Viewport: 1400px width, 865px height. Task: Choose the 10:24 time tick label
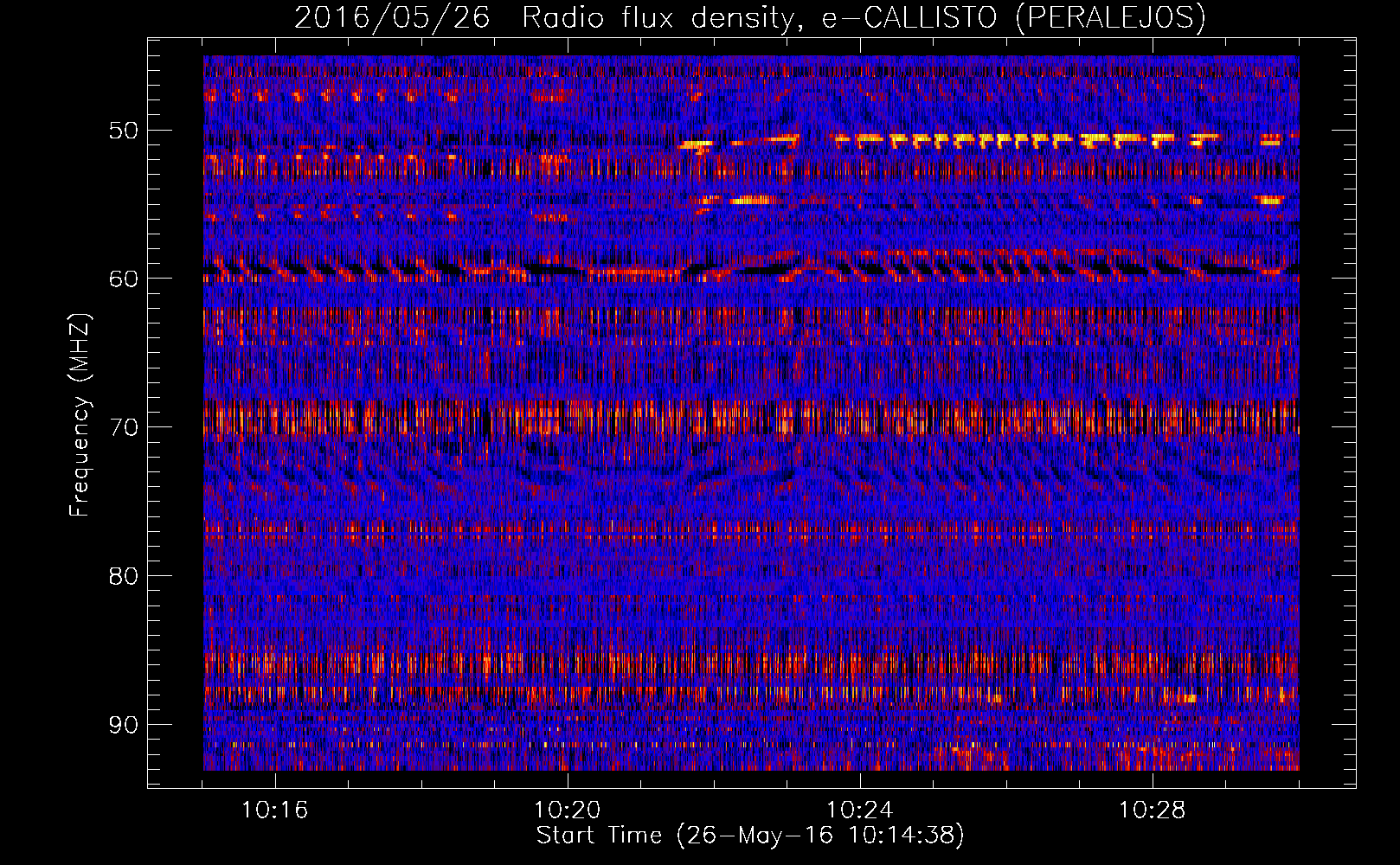pos(860,811)
